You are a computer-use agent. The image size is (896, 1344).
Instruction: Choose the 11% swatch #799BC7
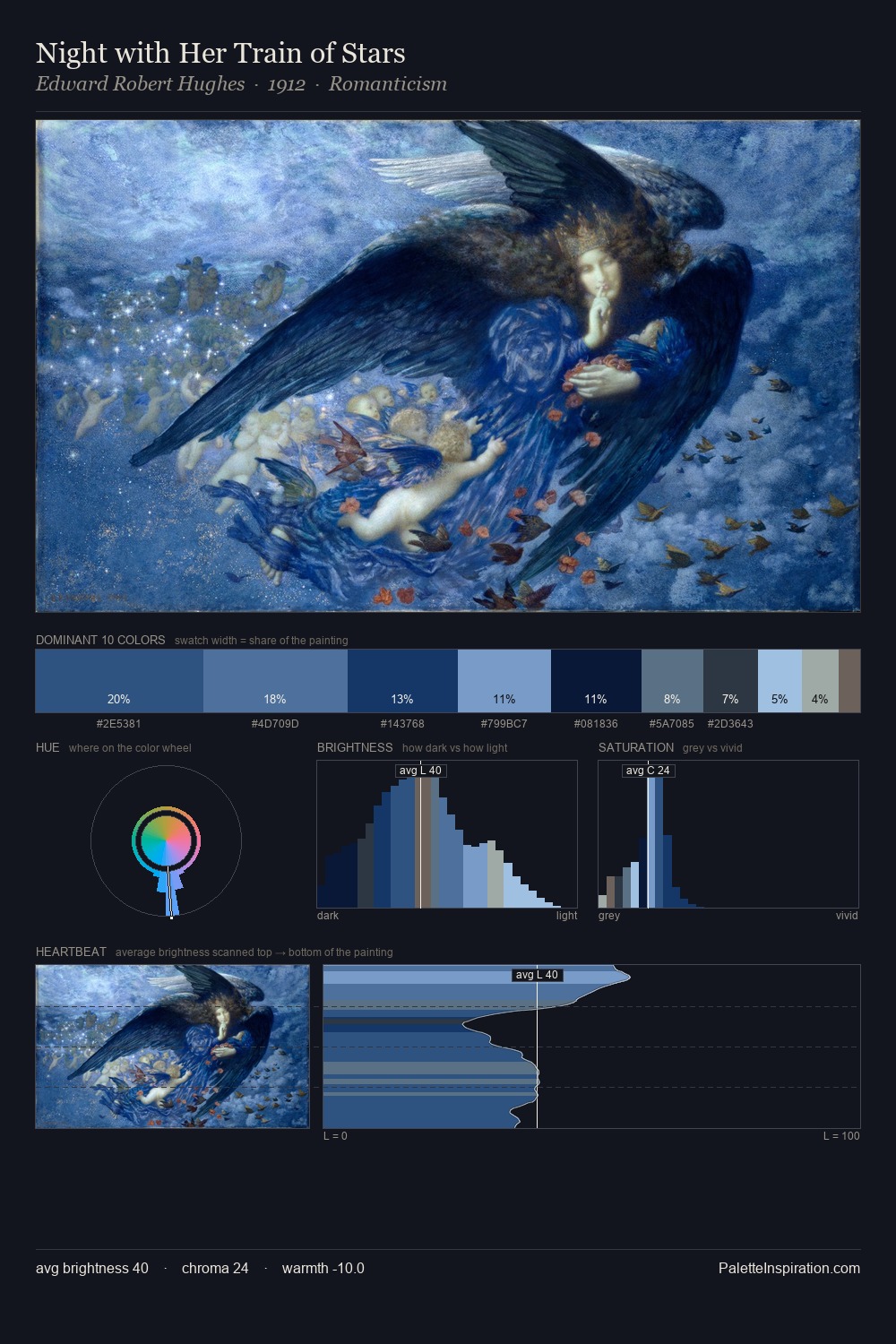504,681
